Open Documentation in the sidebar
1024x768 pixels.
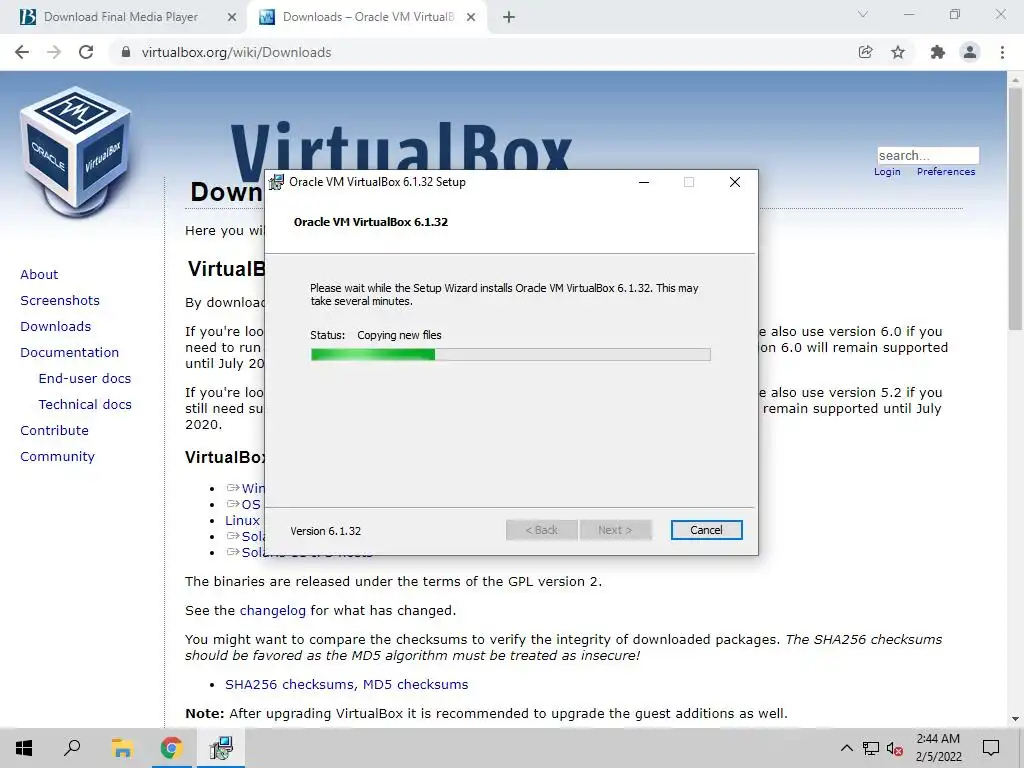(x=69, y=353)
